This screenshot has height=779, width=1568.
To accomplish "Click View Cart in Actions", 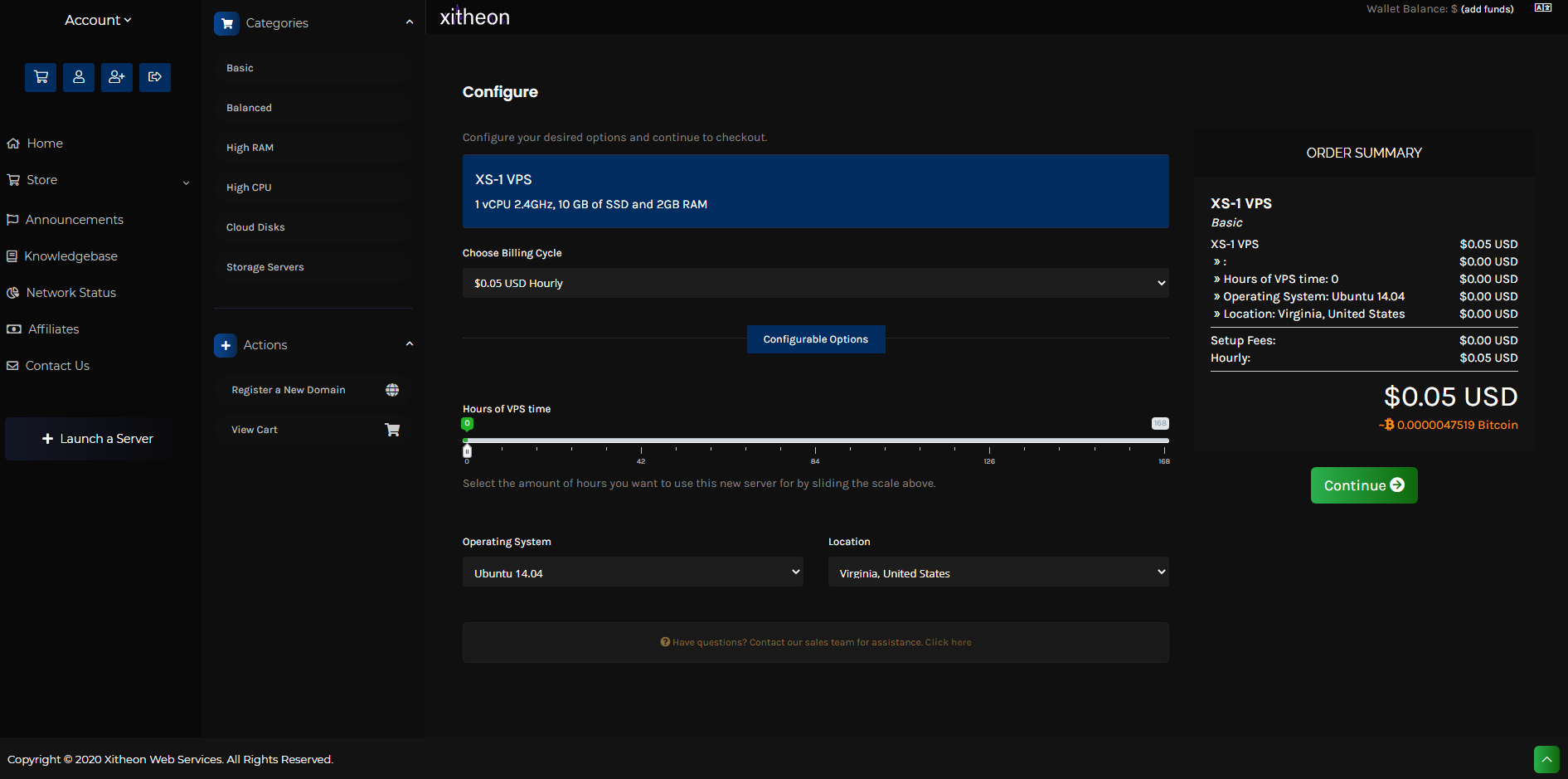I will [x=313, y=430].
